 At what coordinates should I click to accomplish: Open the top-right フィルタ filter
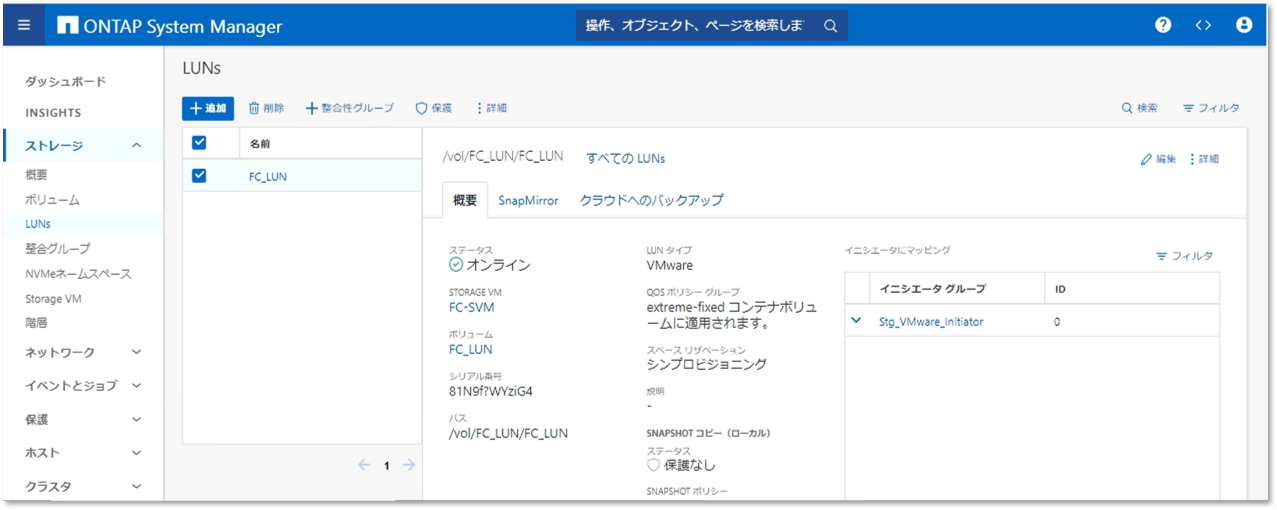pos(1211,108)
